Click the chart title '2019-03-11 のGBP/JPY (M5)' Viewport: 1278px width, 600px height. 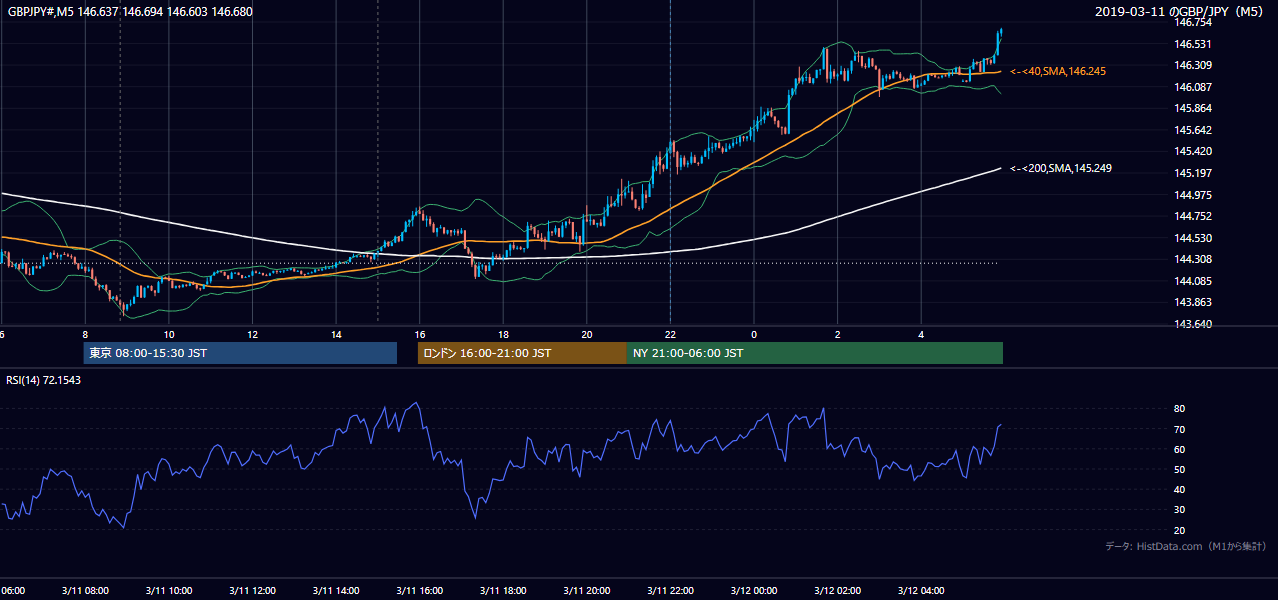coord(1181,11)
